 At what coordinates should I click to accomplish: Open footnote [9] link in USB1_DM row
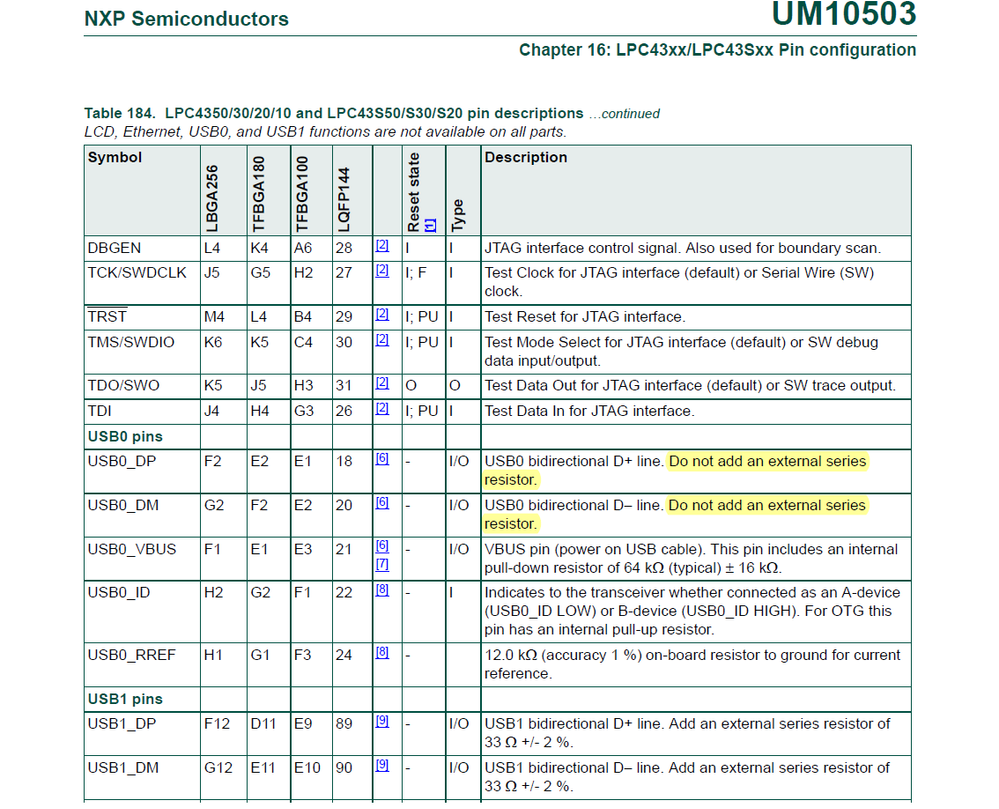382,765
